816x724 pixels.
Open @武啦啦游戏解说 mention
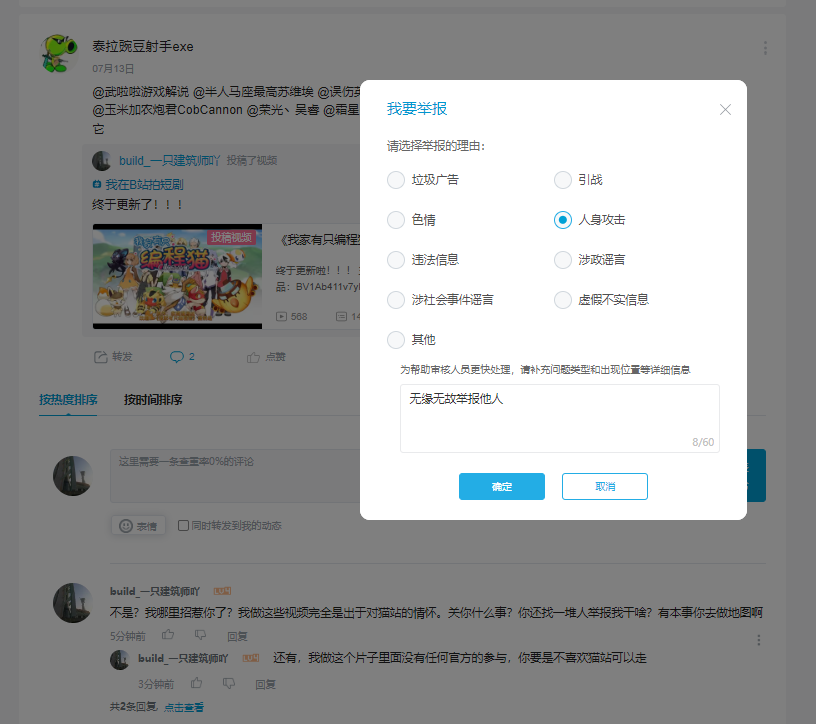tap(141, 93)
